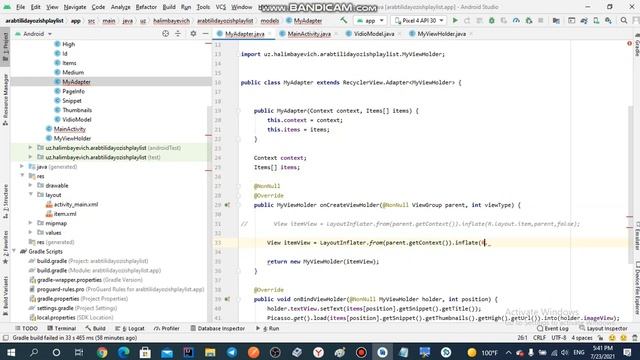Open the Event Log
The image size is (640, 360).
coord(553,328)
